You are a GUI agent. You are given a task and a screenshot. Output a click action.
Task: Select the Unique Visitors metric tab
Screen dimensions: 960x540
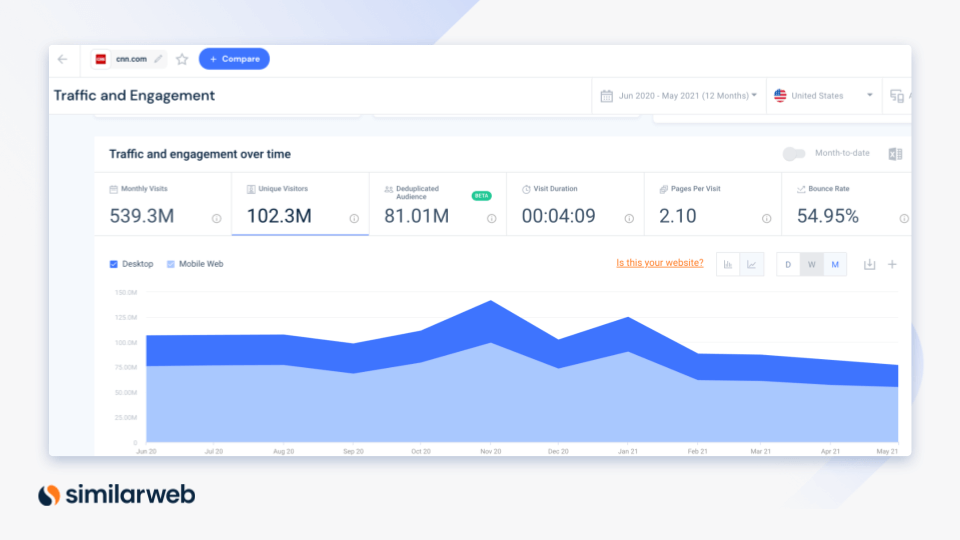[x=300, y=205]
